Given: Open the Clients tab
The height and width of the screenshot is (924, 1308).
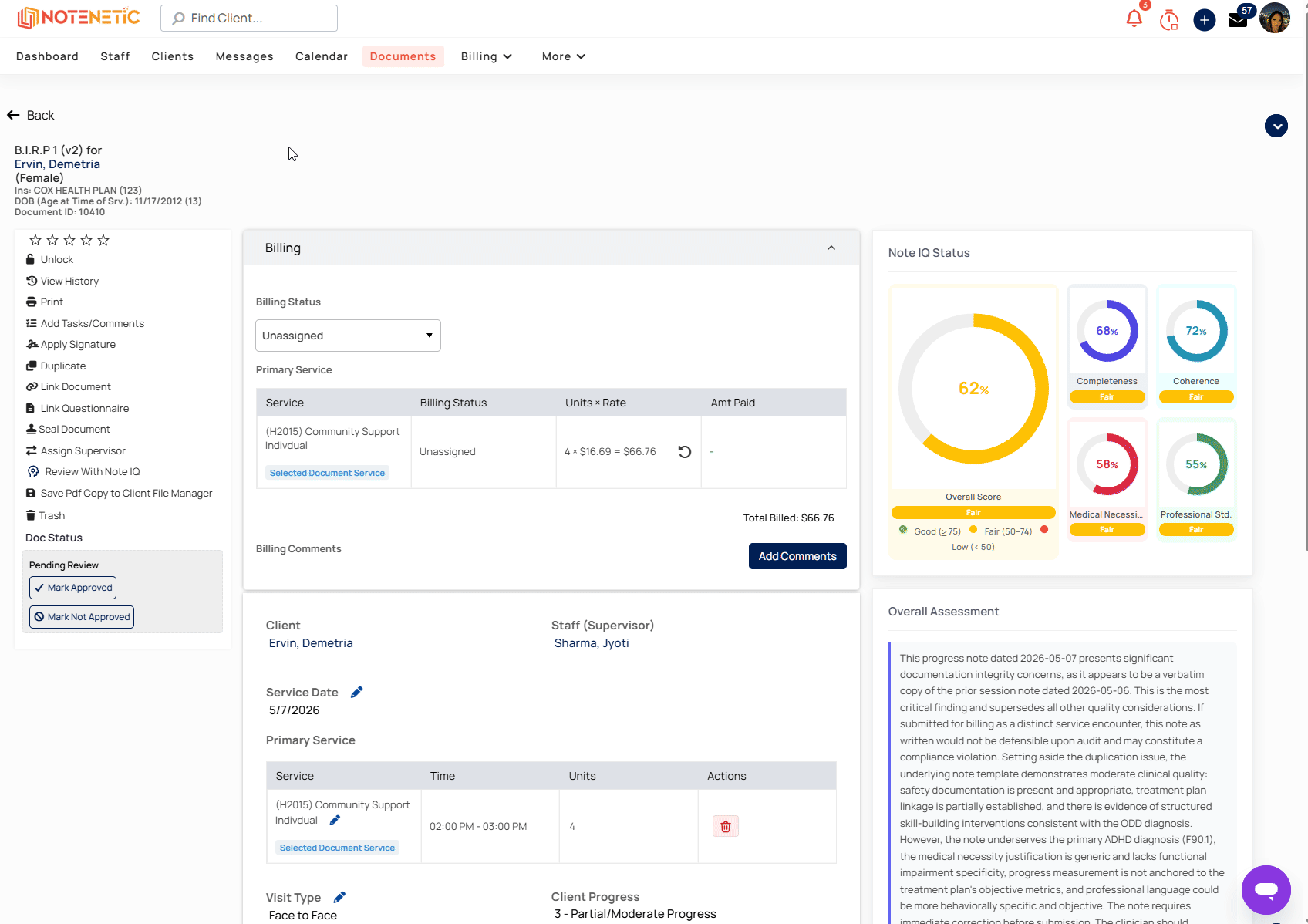Looking at the screenshot, I should [173, 56].
